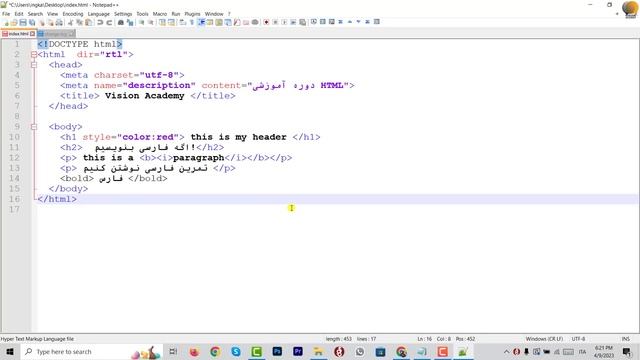Screen dimensions: 640x360
Task: Toggle INS mode in the status bar
Action: tap(625, 339)
